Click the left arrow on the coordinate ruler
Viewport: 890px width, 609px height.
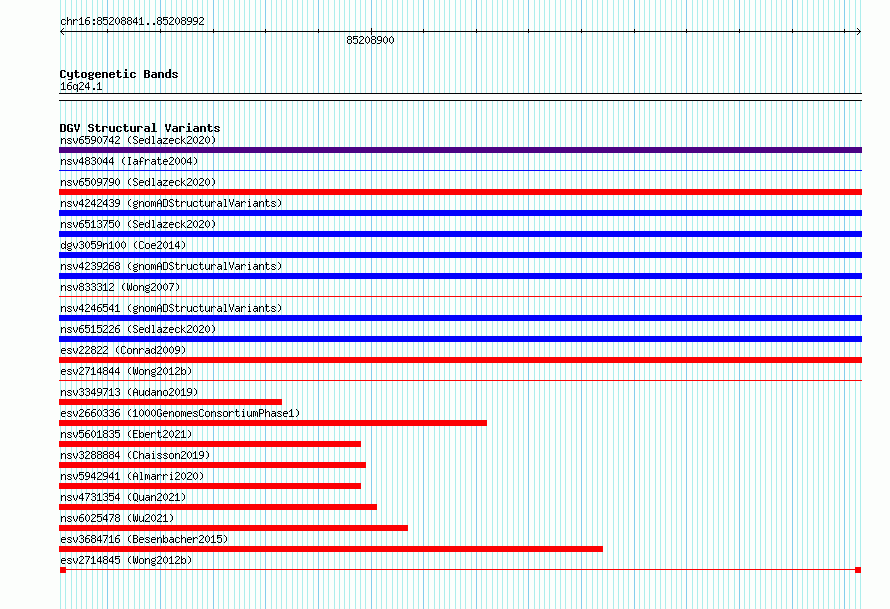(62, 32)
